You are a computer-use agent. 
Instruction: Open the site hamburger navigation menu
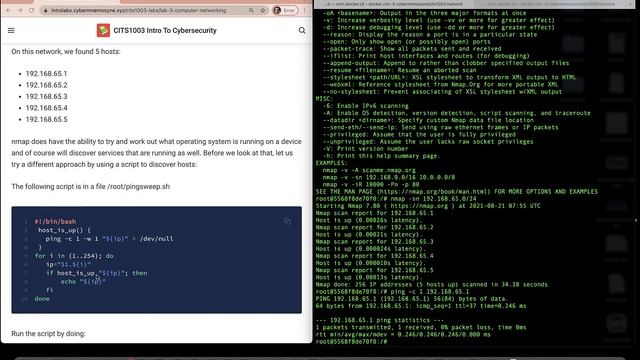[11, 30]
